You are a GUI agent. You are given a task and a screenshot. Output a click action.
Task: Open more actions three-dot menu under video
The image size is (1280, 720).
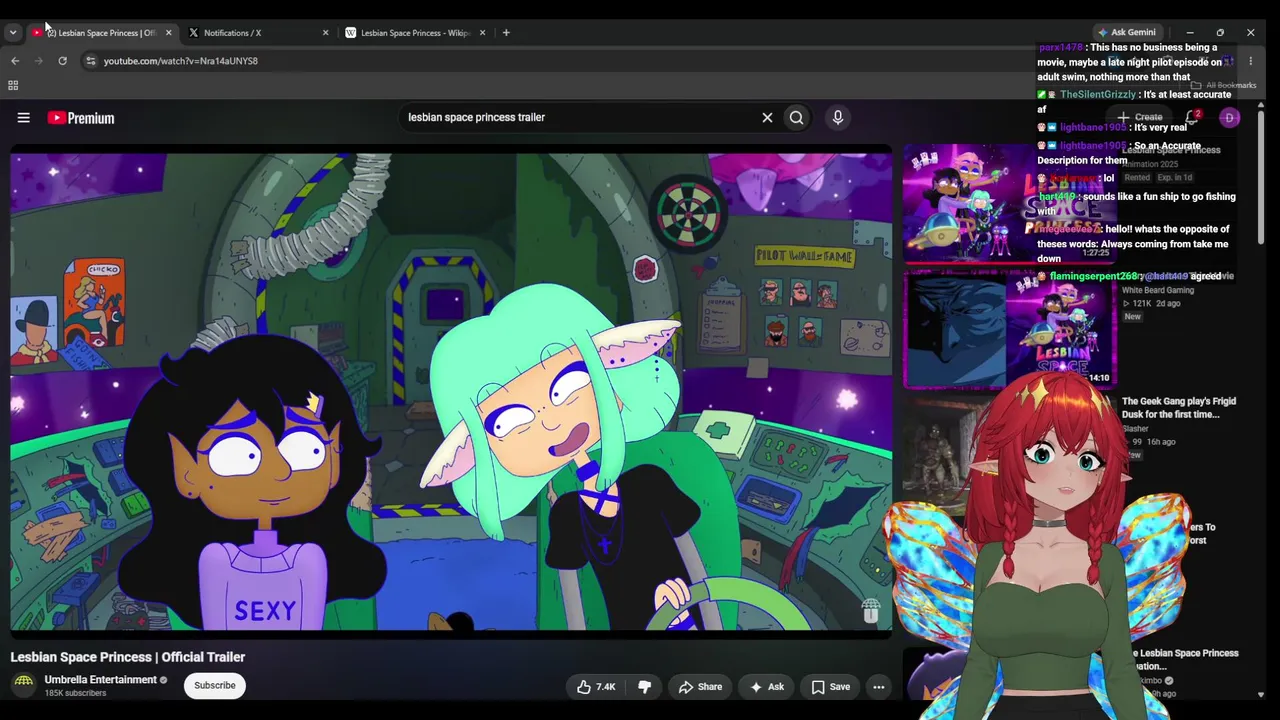pyautogui.click(x=878, y=687)
